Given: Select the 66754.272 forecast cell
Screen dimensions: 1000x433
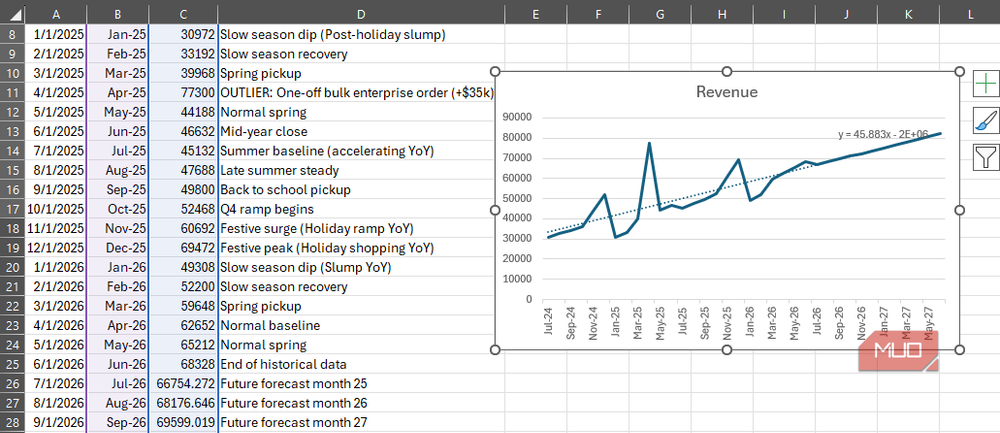Looking at the screenshot, I should click(183, 384).
